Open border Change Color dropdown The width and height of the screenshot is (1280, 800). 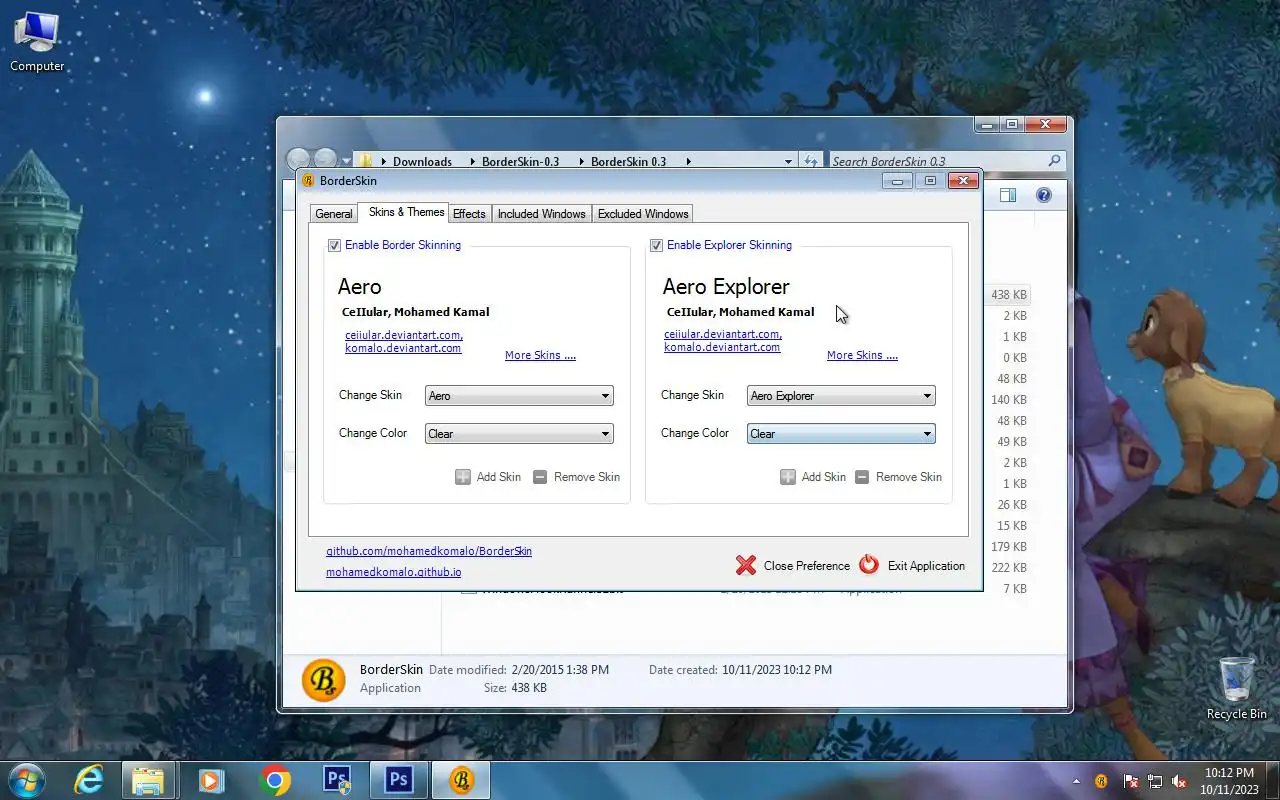pyautogui.click(x=519, y=434)
